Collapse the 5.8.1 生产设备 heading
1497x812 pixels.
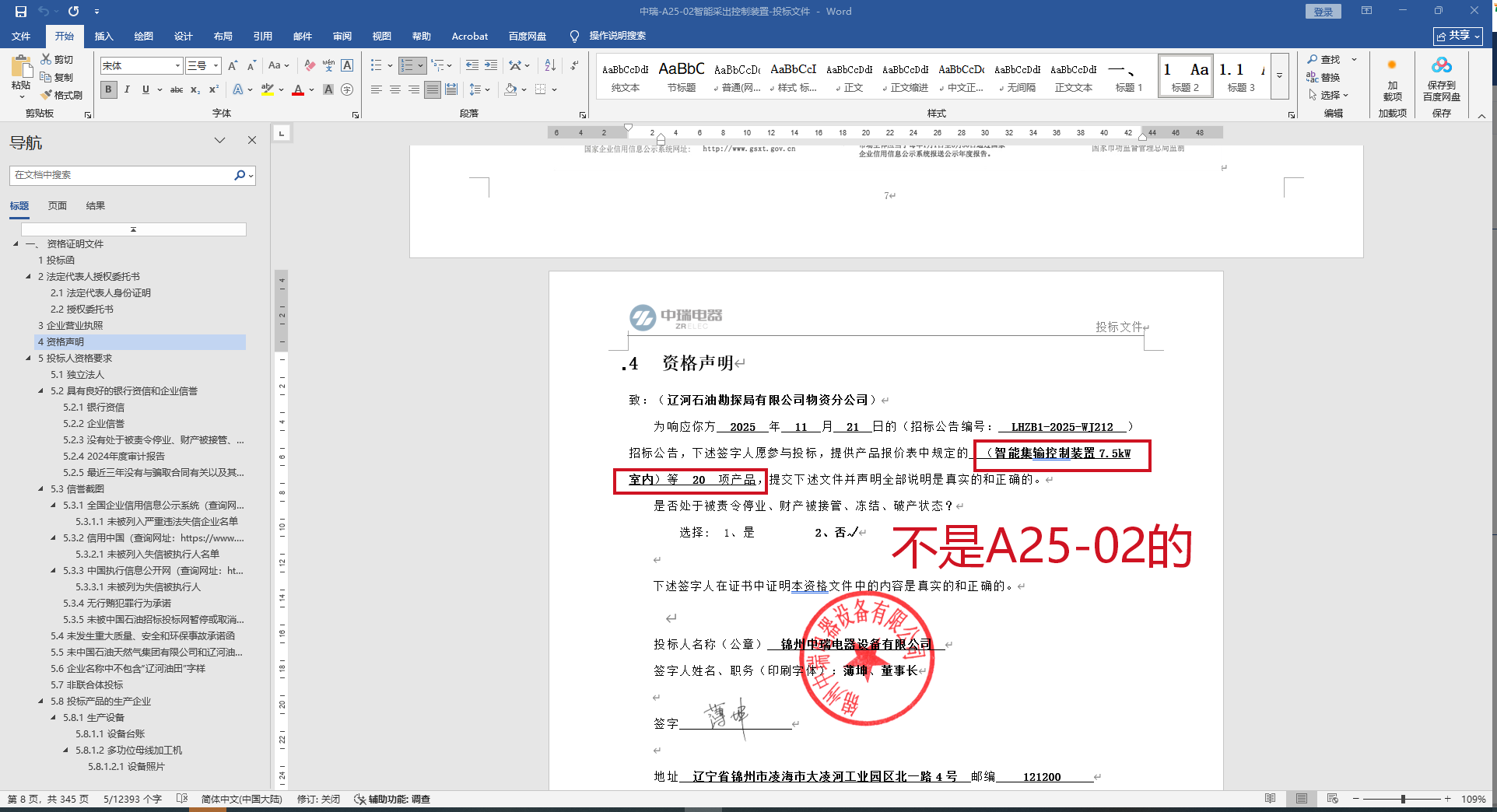pyautogui.click(x=54, y=718)
